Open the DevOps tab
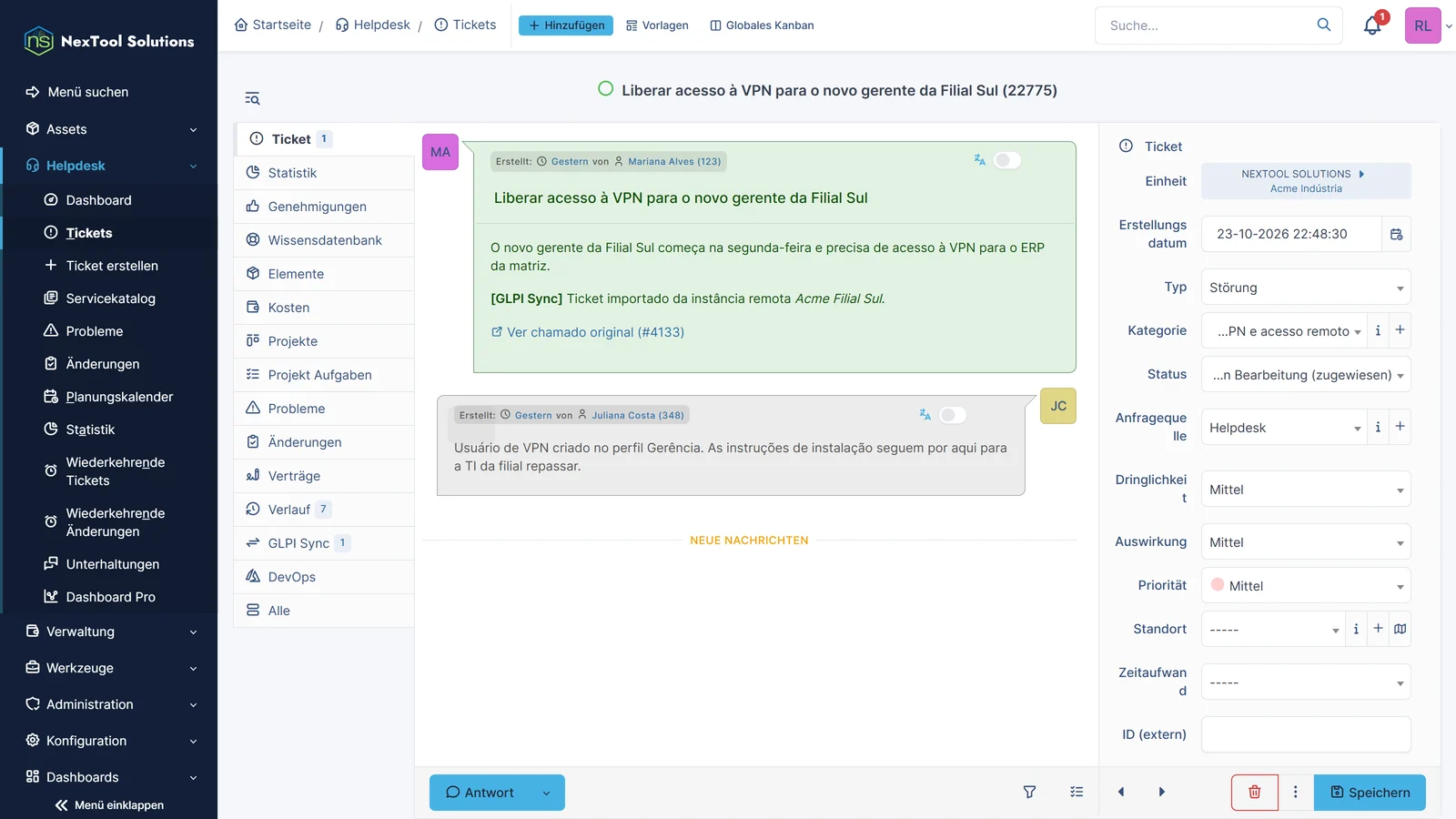Screen dimensions: 1456x819 [324, 577]
